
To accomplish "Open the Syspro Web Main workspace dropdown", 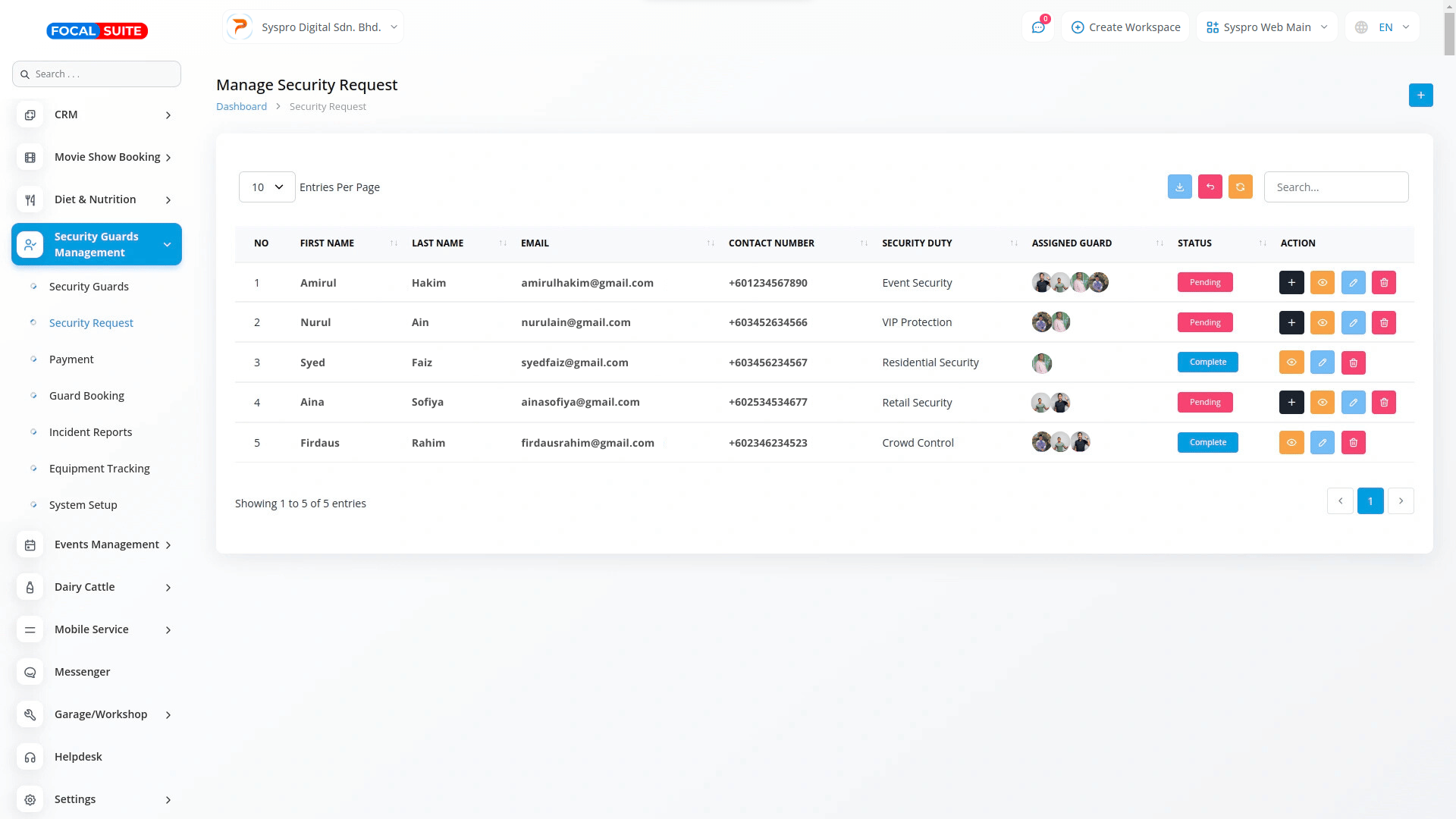I will [x=1266, y=27].
